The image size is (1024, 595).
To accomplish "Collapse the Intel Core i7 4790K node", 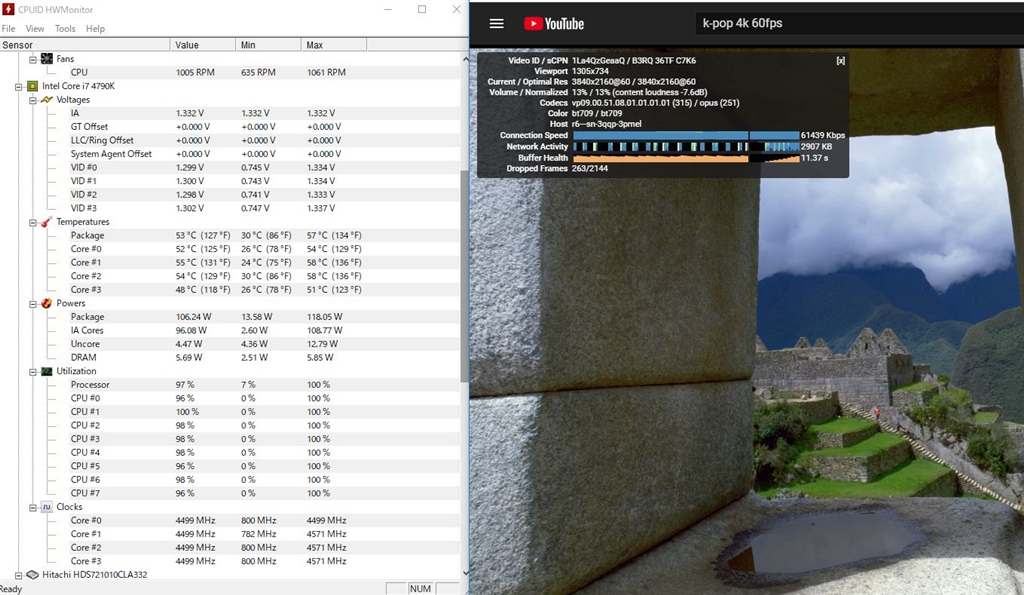I will pyautogui.click(x=19, y=86).
